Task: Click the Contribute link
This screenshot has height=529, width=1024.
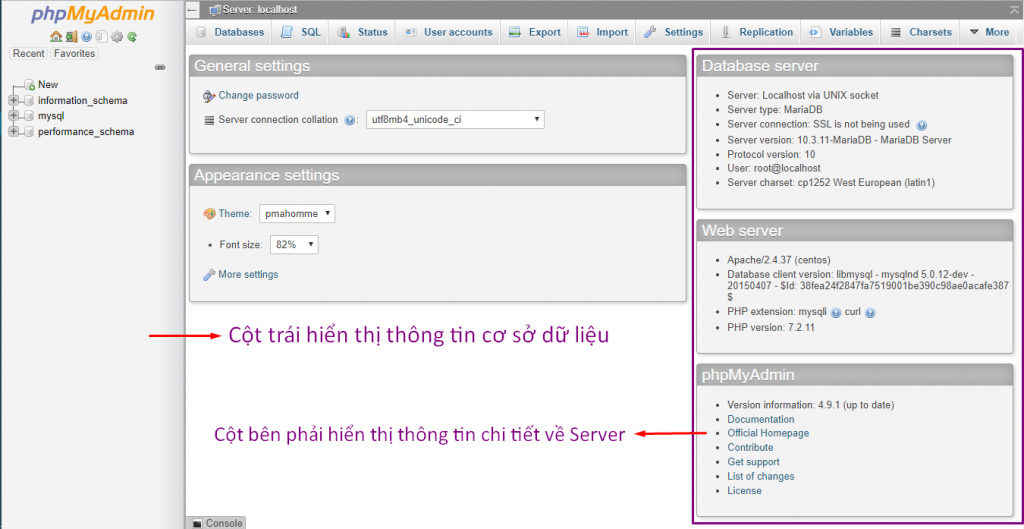Action: click(x=750, y=447)
